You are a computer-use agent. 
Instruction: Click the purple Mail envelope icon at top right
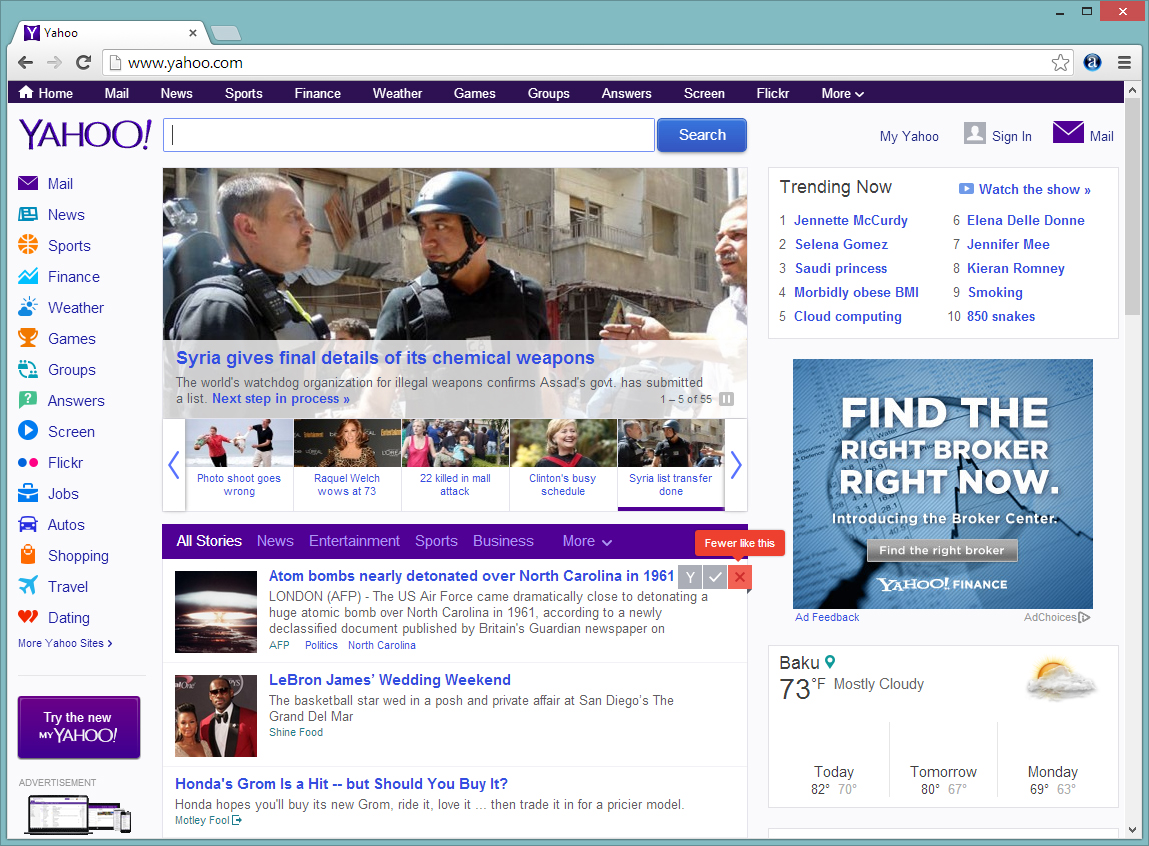(x=1068, y=133)
